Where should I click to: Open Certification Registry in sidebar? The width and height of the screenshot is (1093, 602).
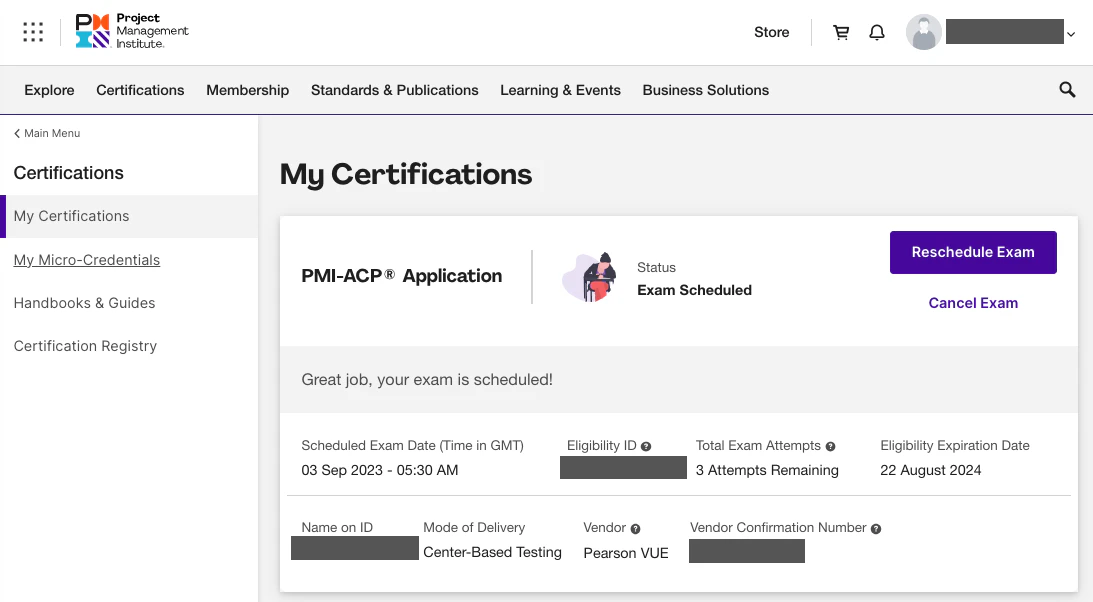pos(85,346)
